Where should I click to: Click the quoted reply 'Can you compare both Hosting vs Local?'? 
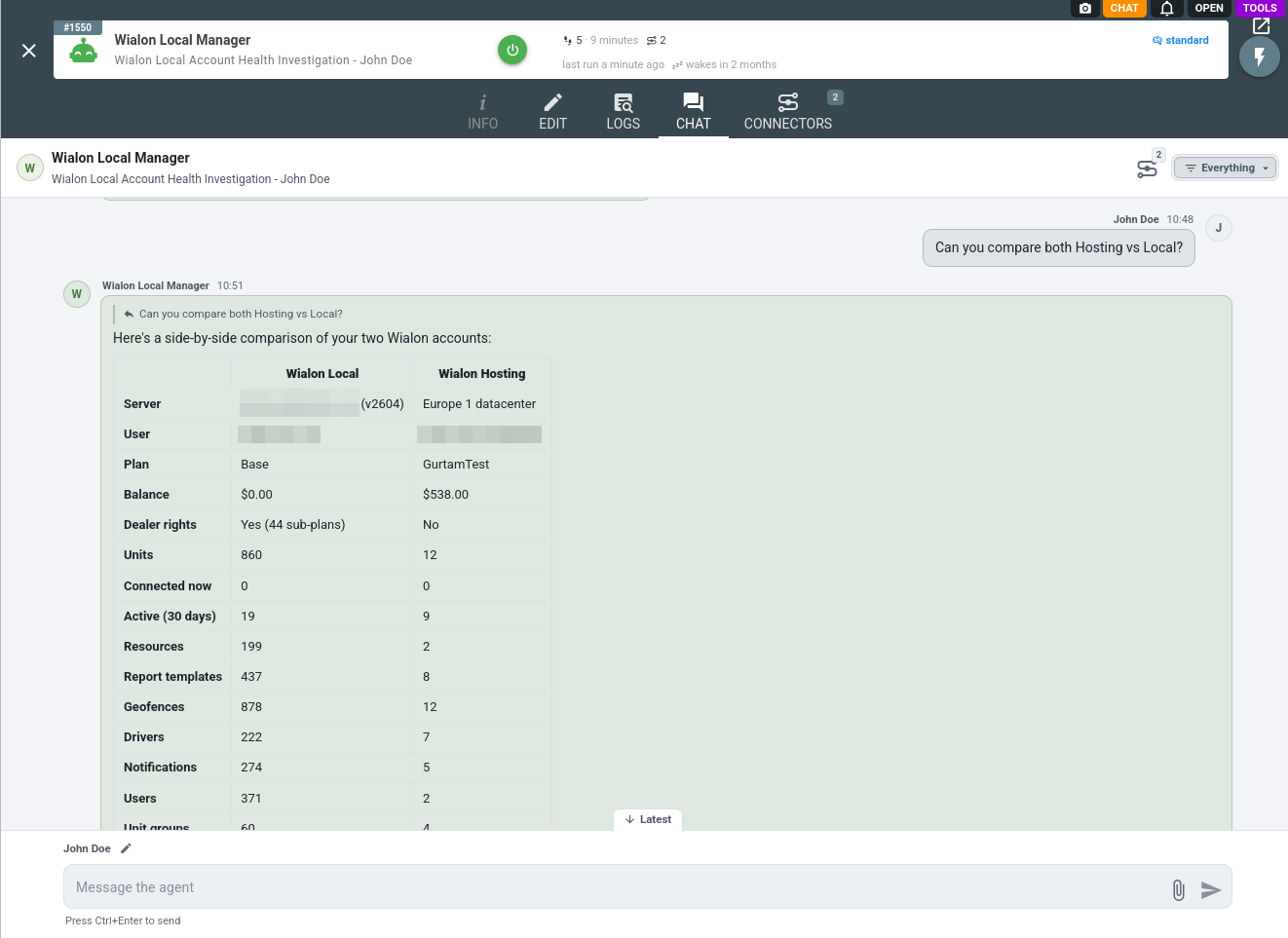[x=241, y=314]
